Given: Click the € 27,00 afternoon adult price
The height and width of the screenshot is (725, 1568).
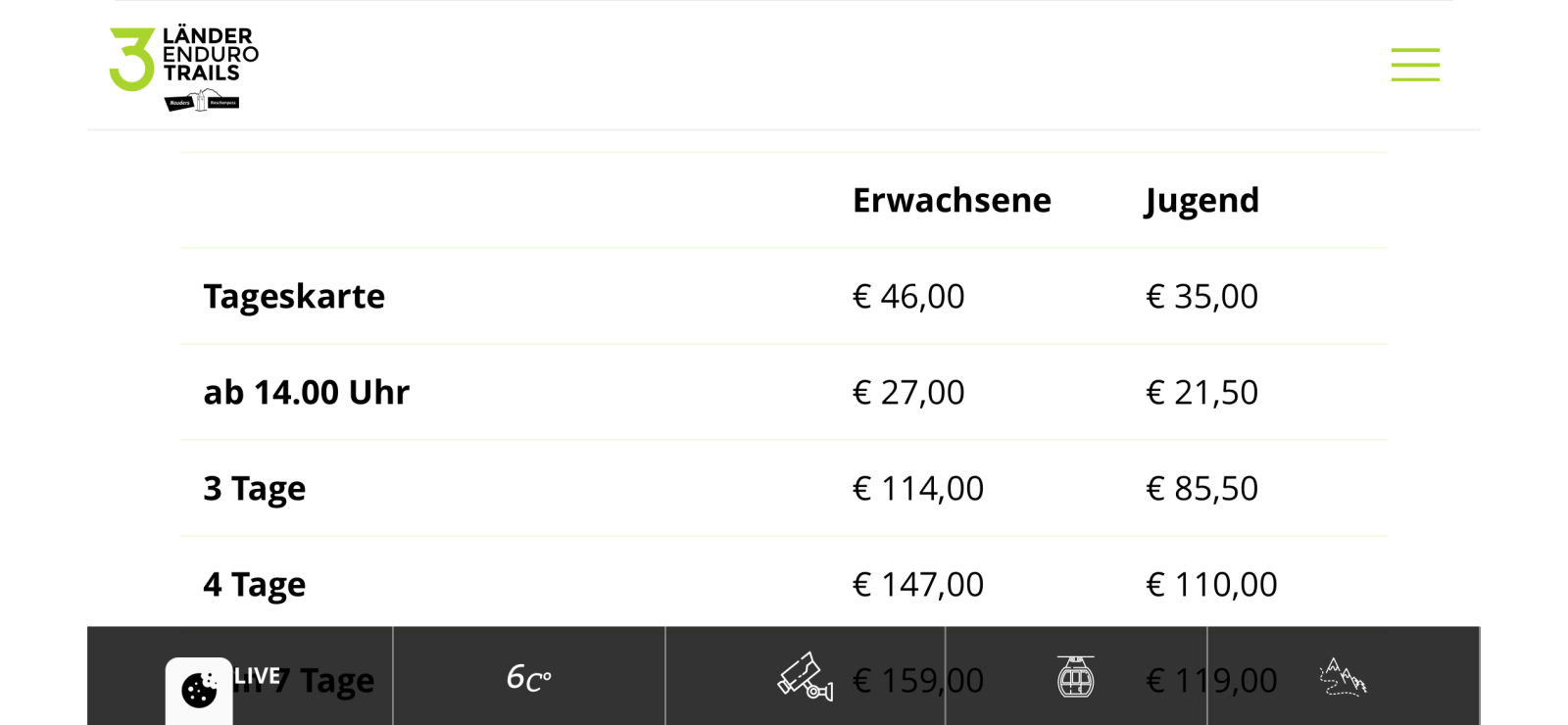Looking at the screenshot, I should (908, 392).
